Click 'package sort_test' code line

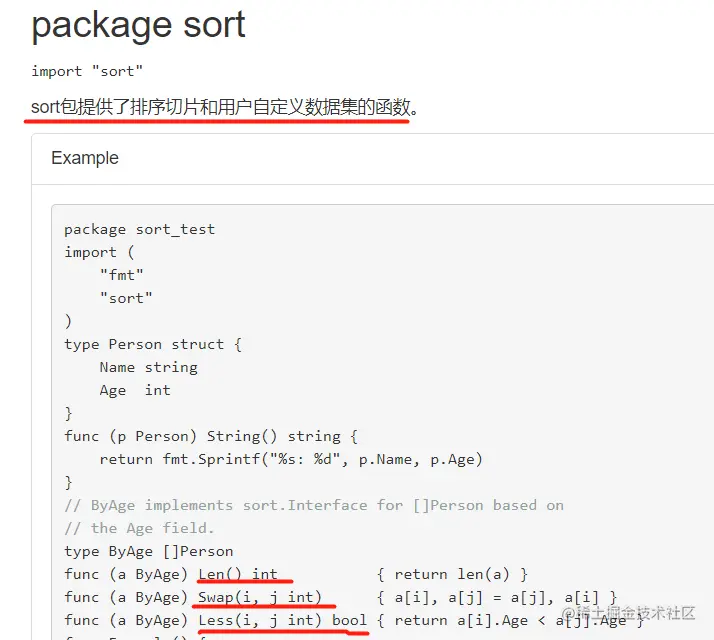[139, 230]
